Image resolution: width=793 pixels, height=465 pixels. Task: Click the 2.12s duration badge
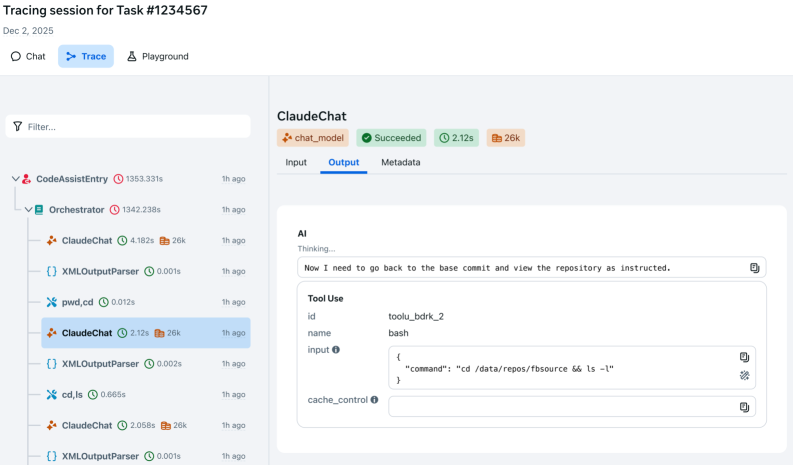[456, 138]
